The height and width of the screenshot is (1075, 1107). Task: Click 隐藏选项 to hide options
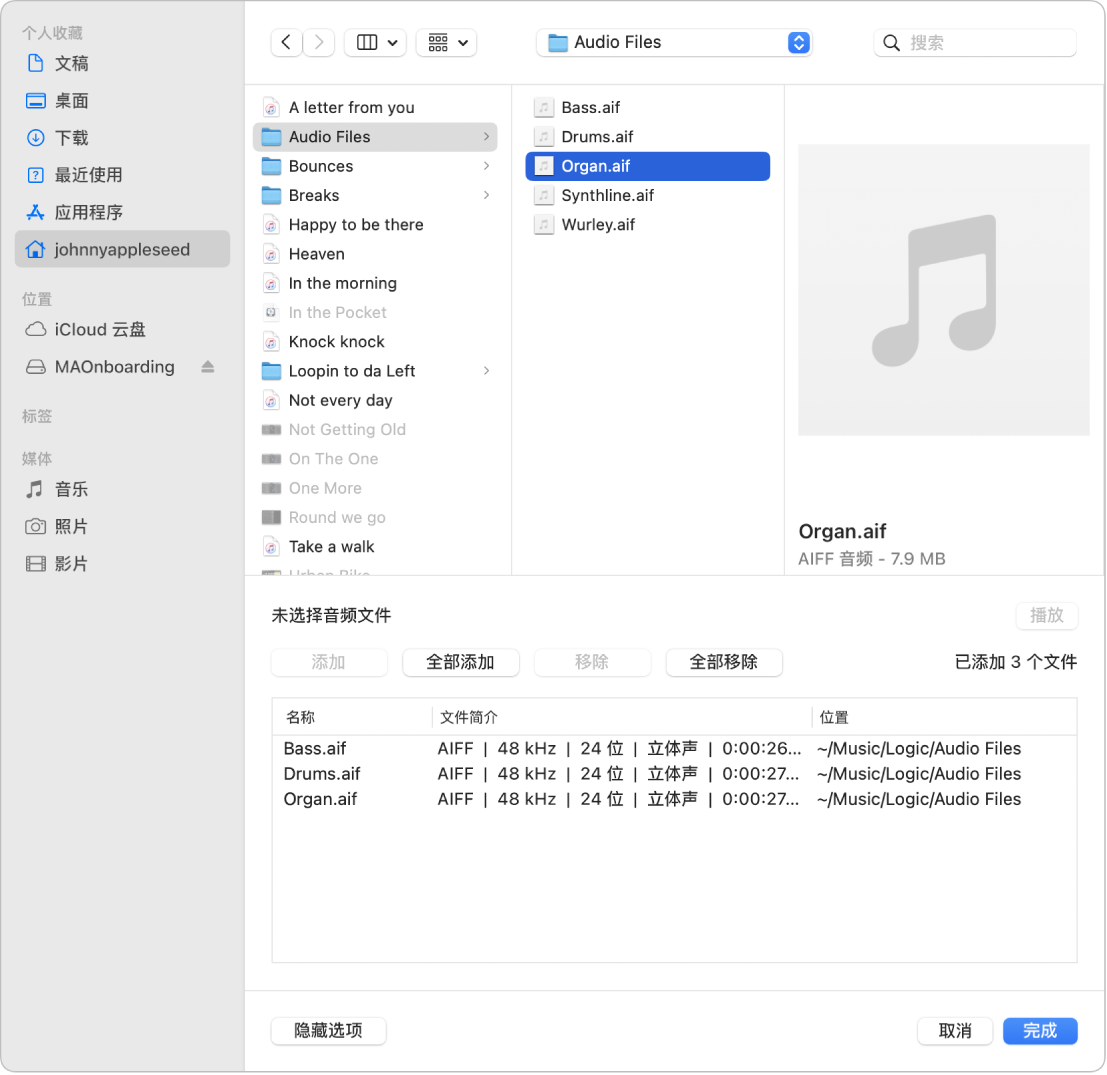[328, 1031]
